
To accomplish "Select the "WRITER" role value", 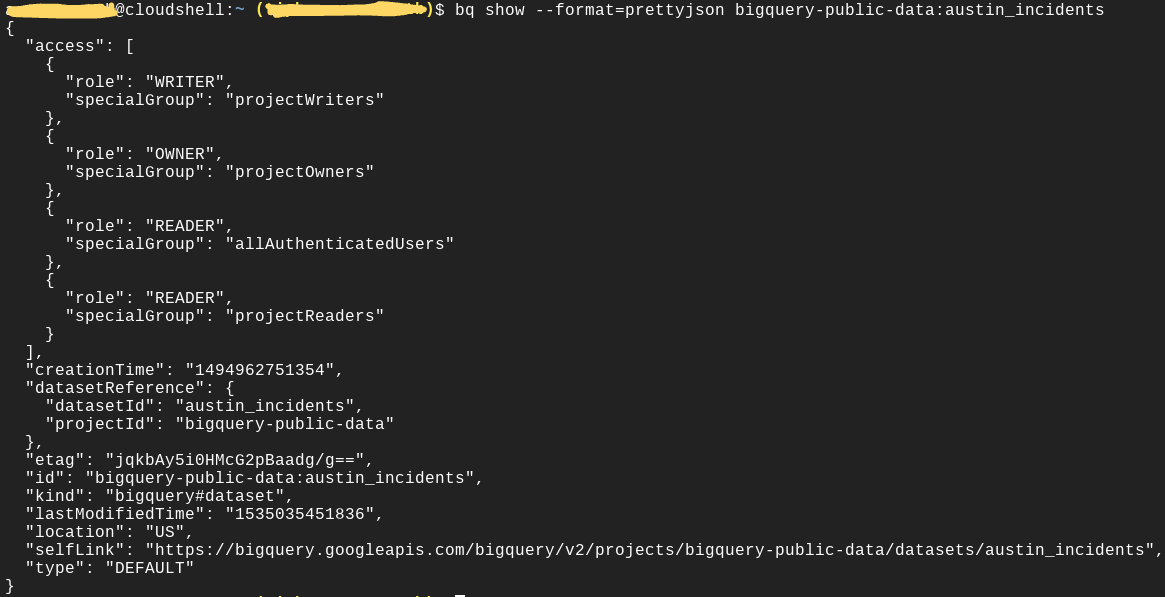I will click(x=185, y=82).
